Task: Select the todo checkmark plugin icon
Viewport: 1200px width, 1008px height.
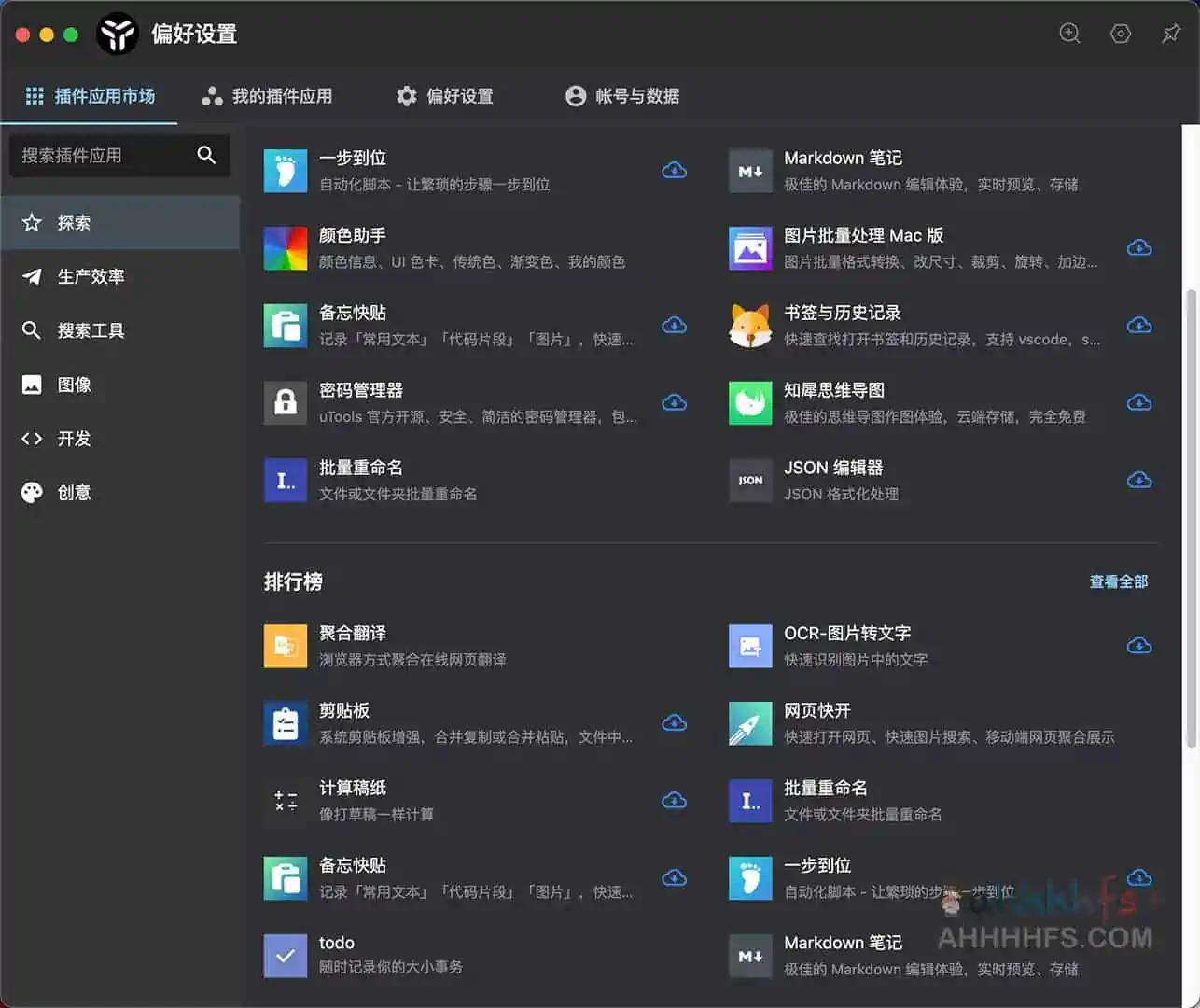Action: (285, 955)
